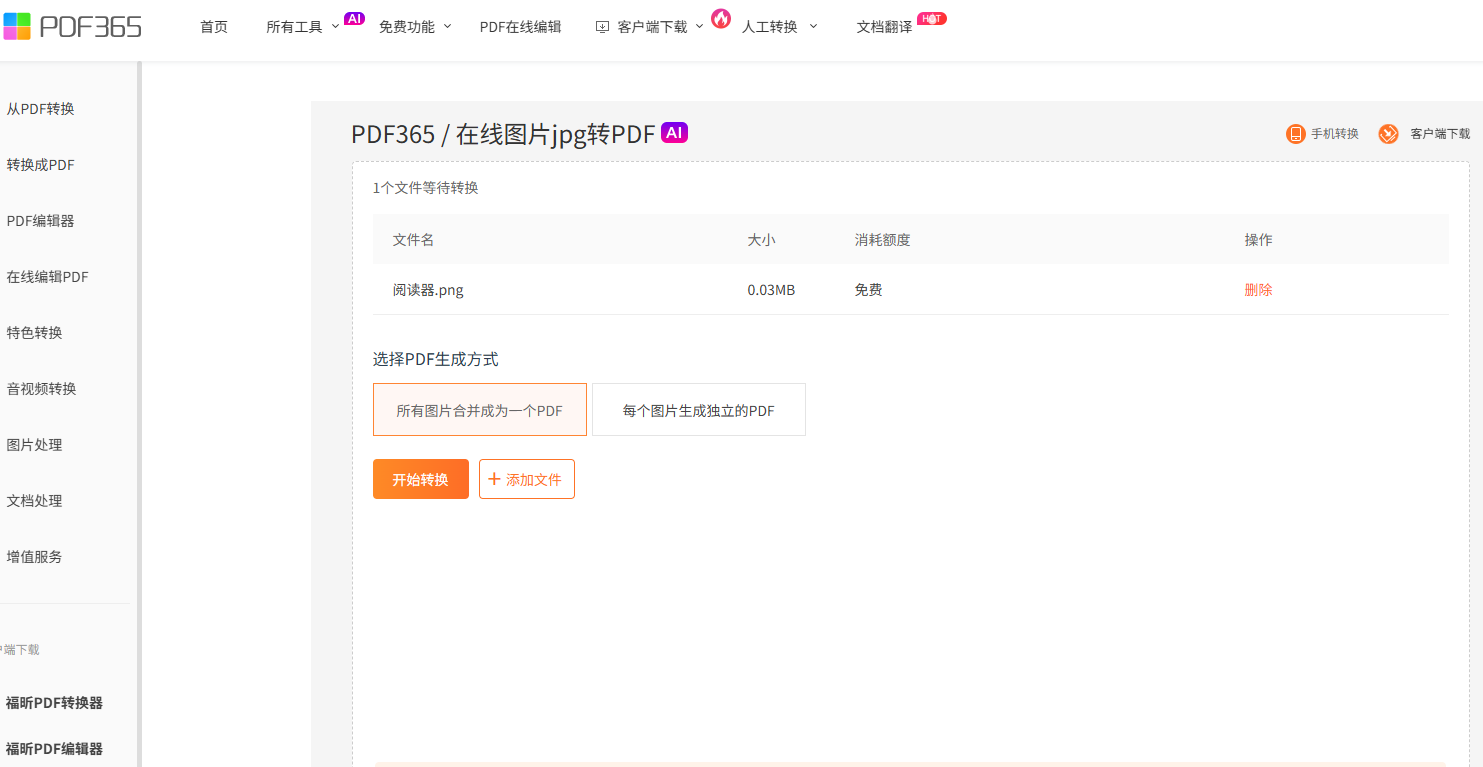Open the 从PDF转换 sidebar category
Image resolution: width=1483 pixels, height=767 pixels.
pyautogui.click(x=41, y=109)
